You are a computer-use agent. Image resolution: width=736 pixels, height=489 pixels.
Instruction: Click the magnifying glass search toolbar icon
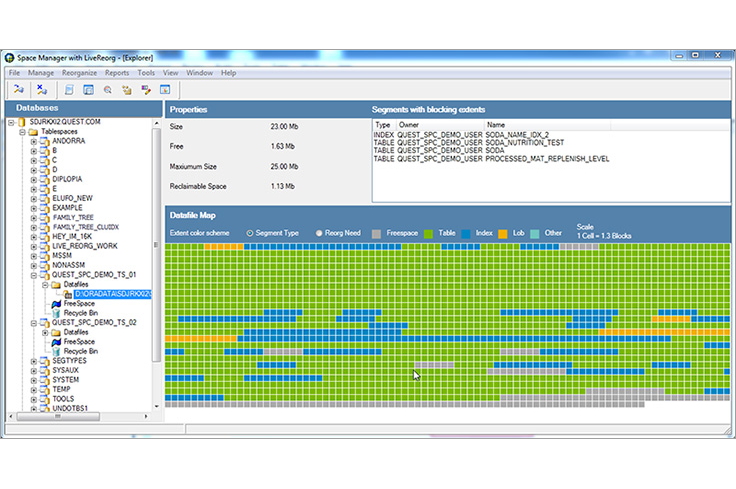coord(108,90)
